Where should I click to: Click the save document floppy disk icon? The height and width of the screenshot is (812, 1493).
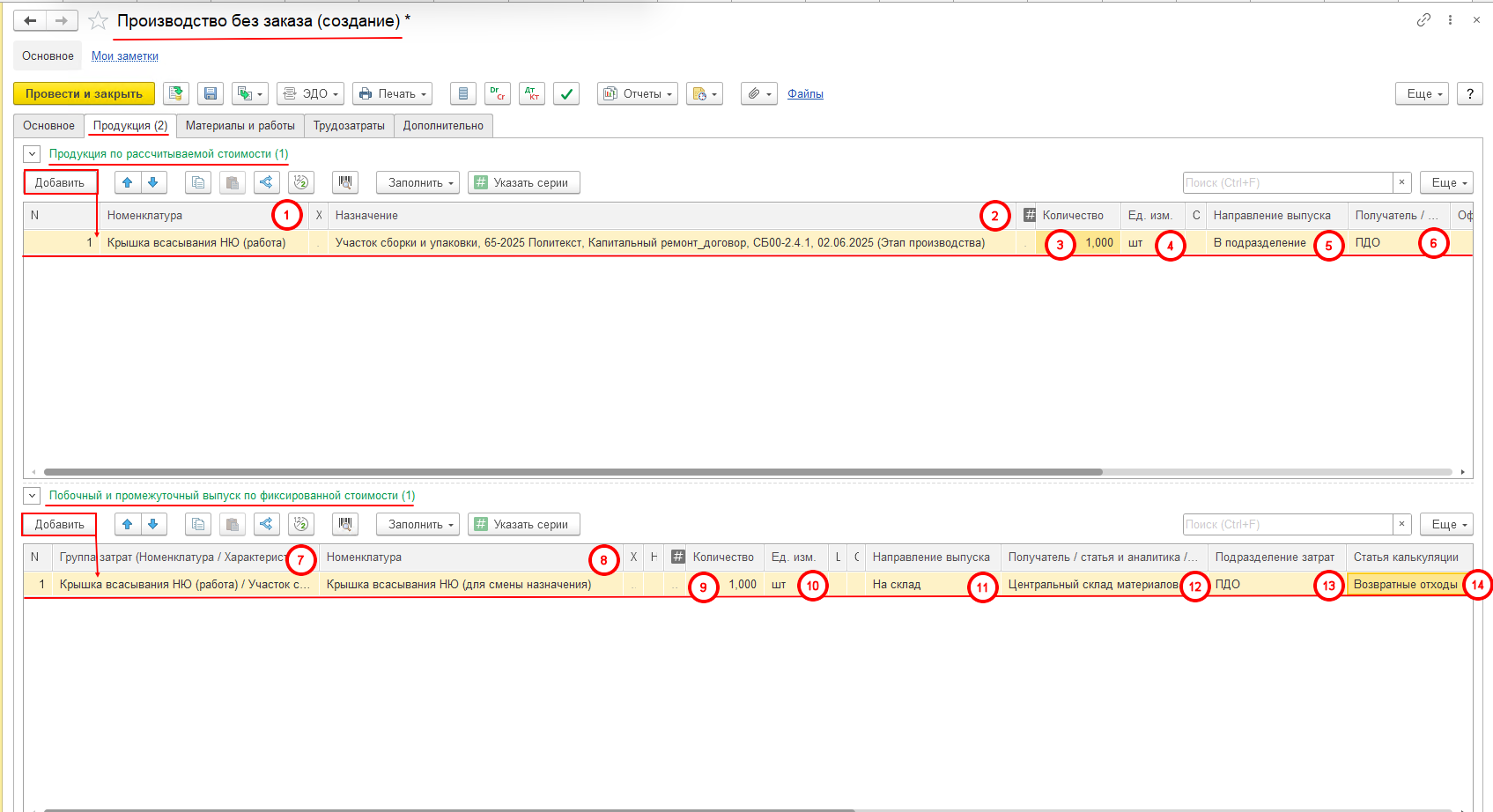click(x=210, y=94)
